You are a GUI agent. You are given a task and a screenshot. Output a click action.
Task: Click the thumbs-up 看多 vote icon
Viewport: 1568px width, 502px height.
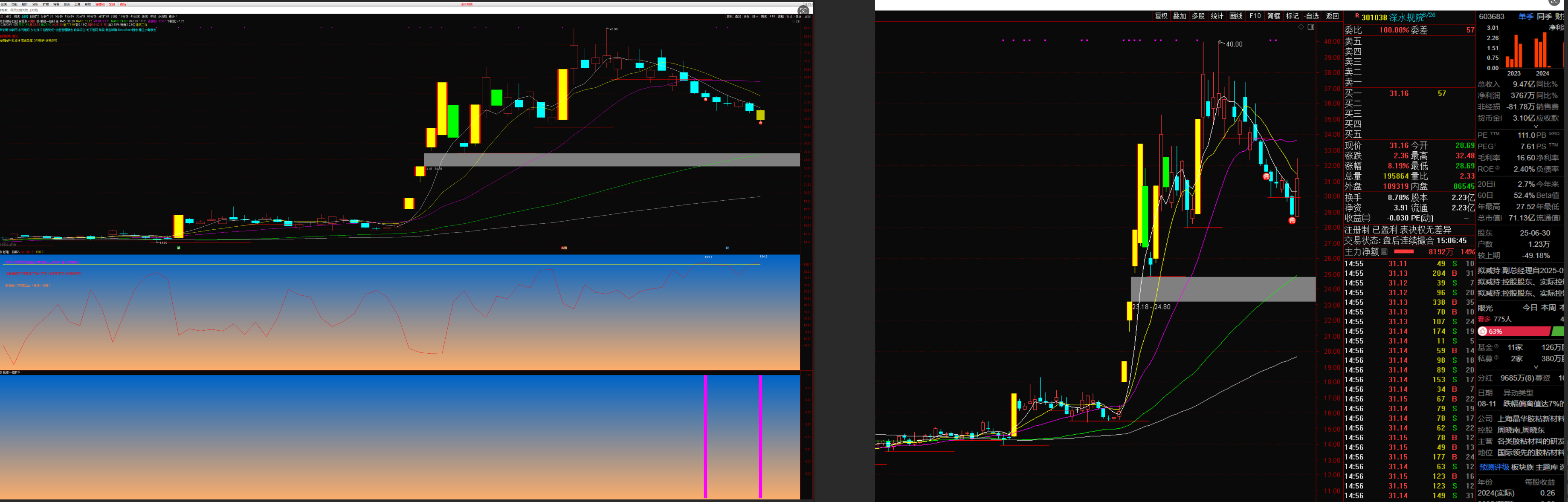[1483, 332]
